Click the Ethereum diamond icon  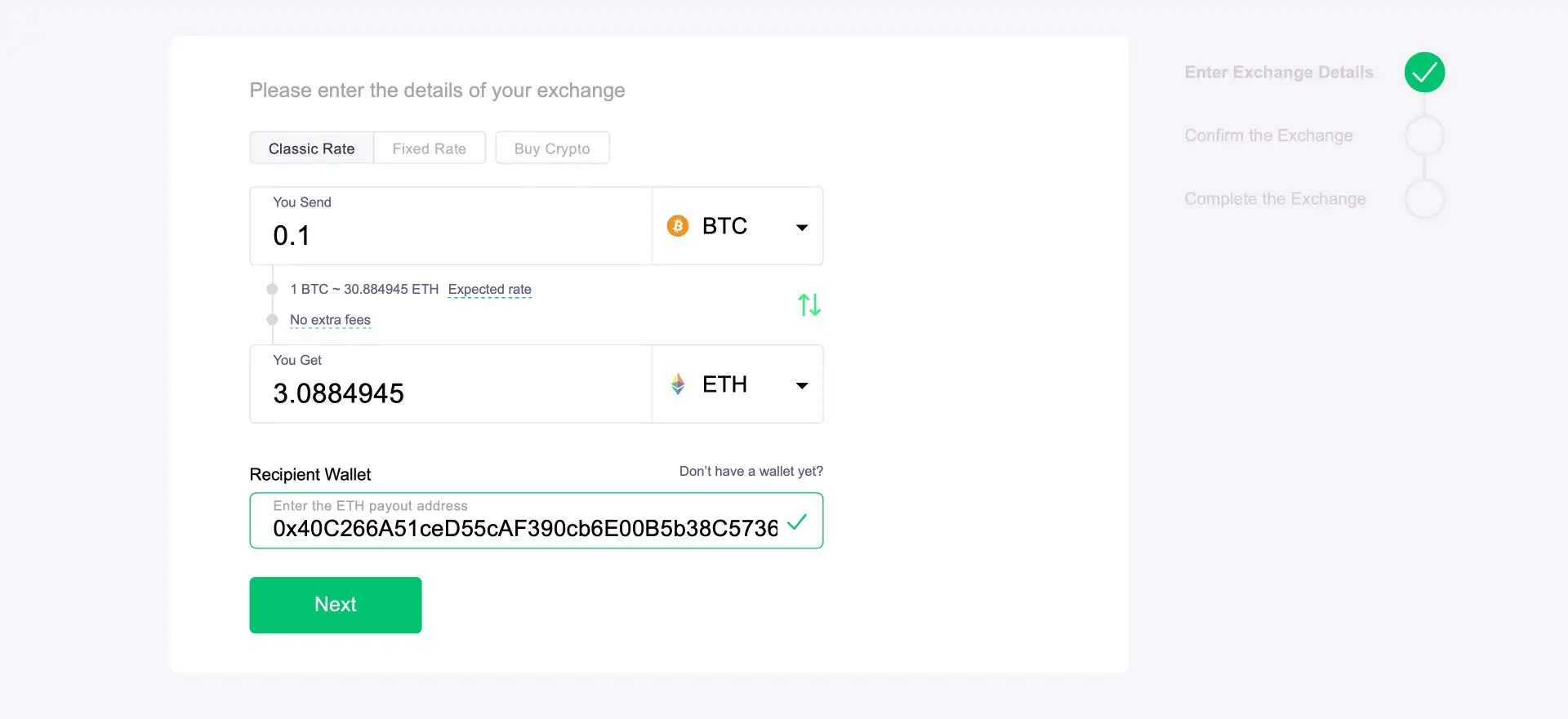(678, 384)
